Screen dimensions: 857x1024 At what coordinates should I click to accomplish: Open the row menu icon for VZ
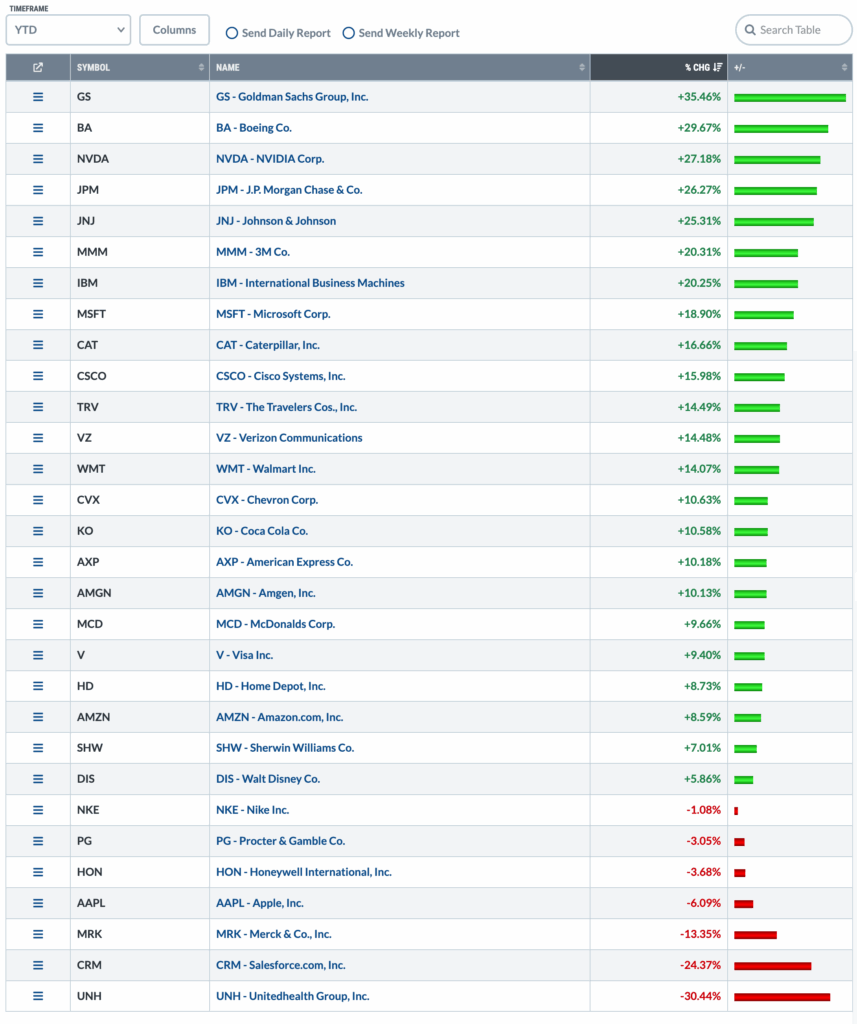pos(38,438)
